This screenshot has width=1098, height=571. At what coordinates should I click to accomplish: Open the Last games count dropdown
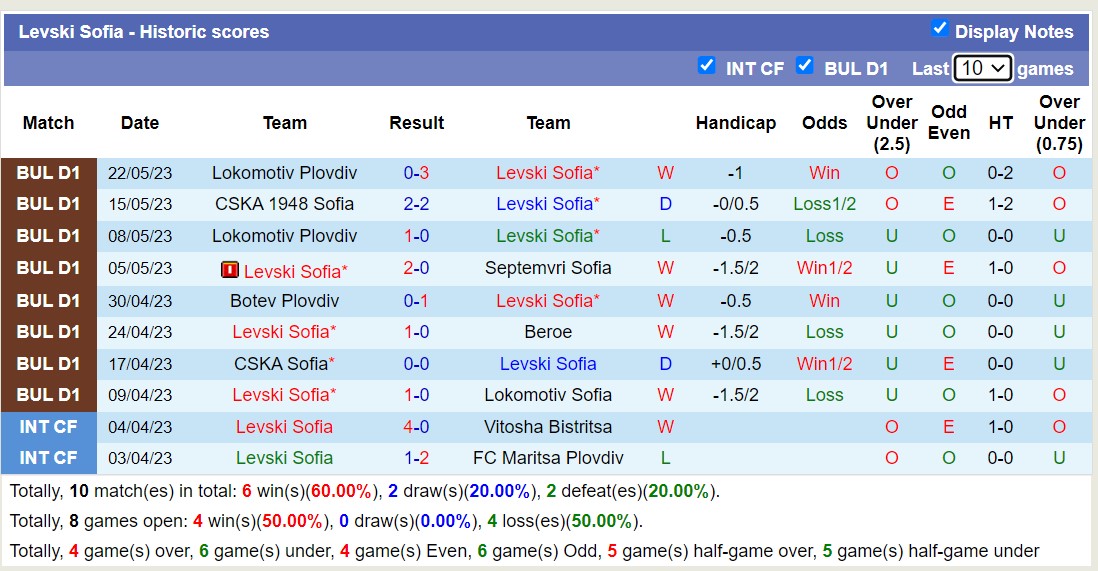click(x=983, y=68)
